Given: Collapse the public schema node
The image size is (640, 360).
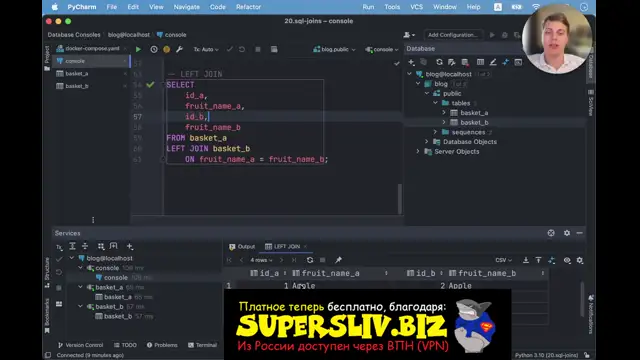Looking at the screenshot, I should pyautogui.click(x=427, y=93).
